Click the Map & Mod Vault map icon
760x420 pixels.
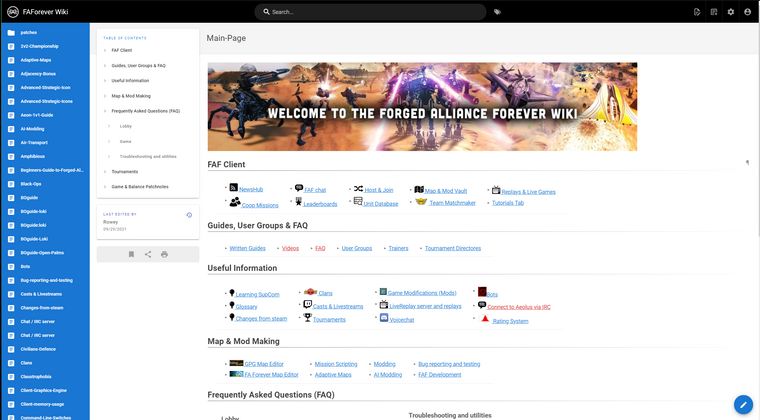pos(419,189)
